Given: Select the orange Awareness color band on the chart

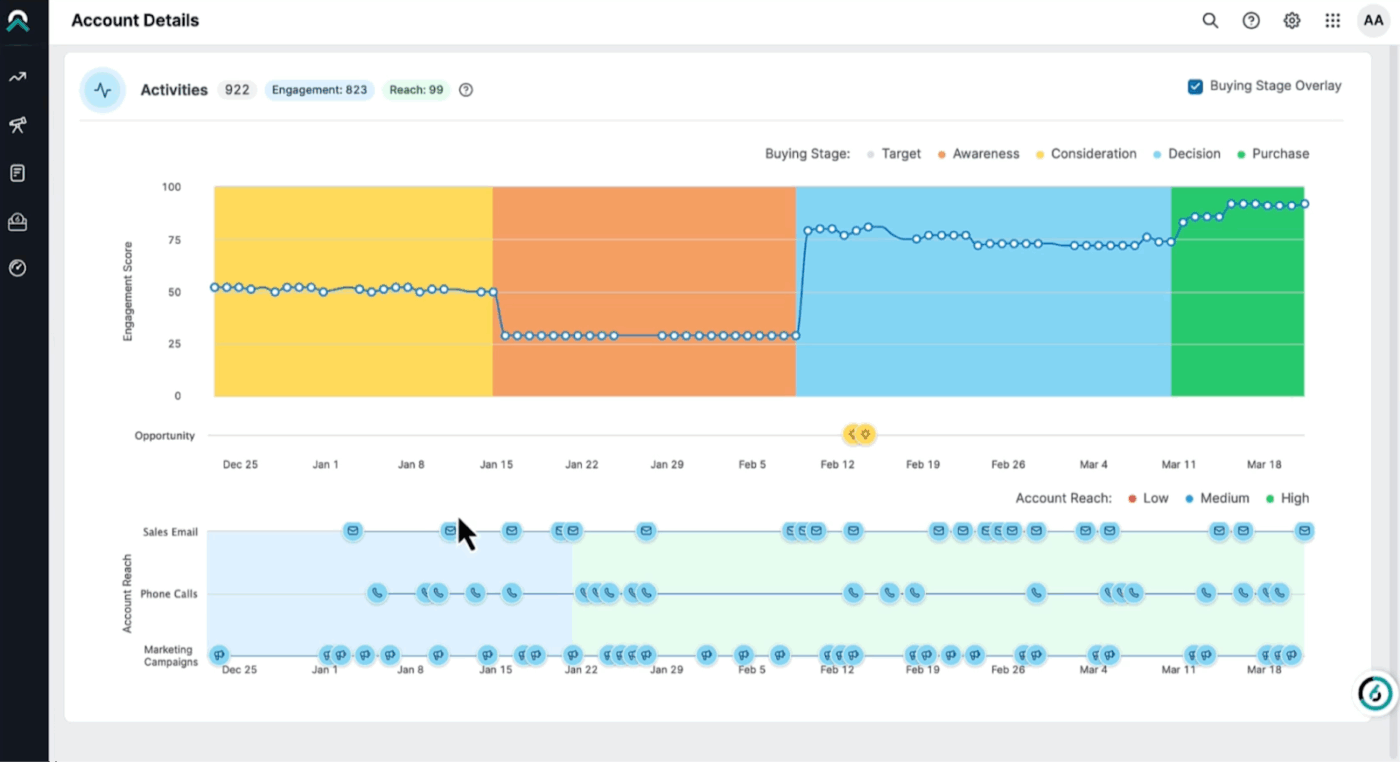Looking at the screenshot, I should click(x=645, y=290).
